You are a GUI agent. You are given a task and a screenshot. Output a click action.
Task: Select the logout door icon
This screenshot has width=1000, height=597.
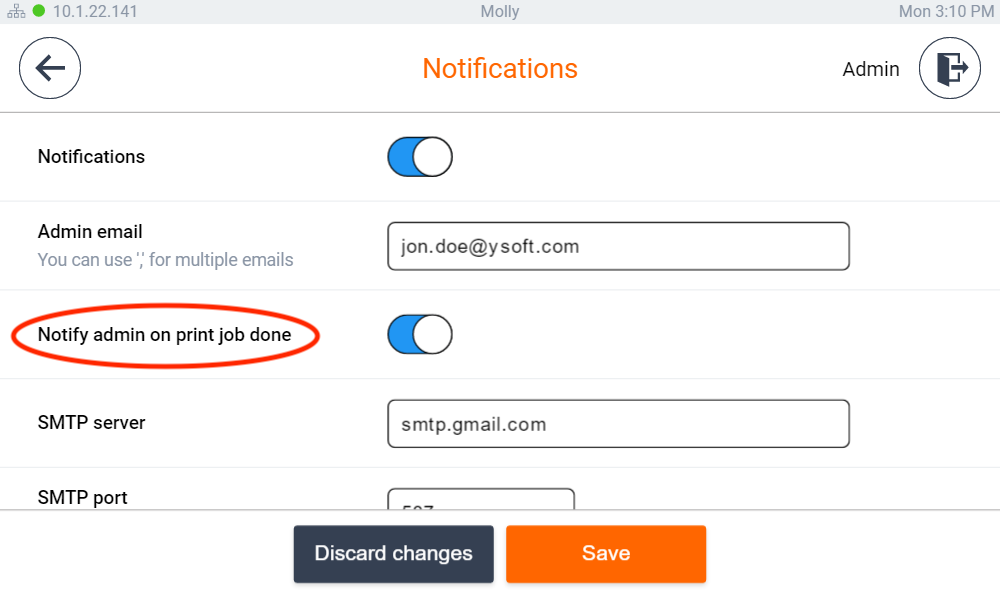[950, 68]
